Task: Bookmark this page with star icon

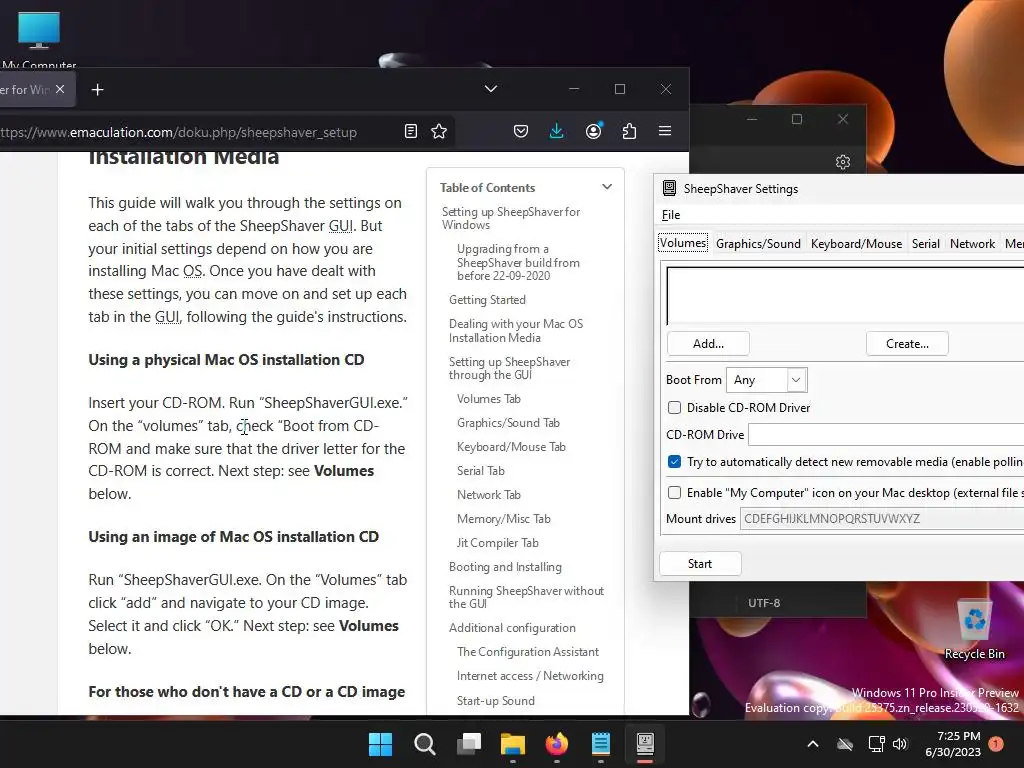Action: coord(439,131)
